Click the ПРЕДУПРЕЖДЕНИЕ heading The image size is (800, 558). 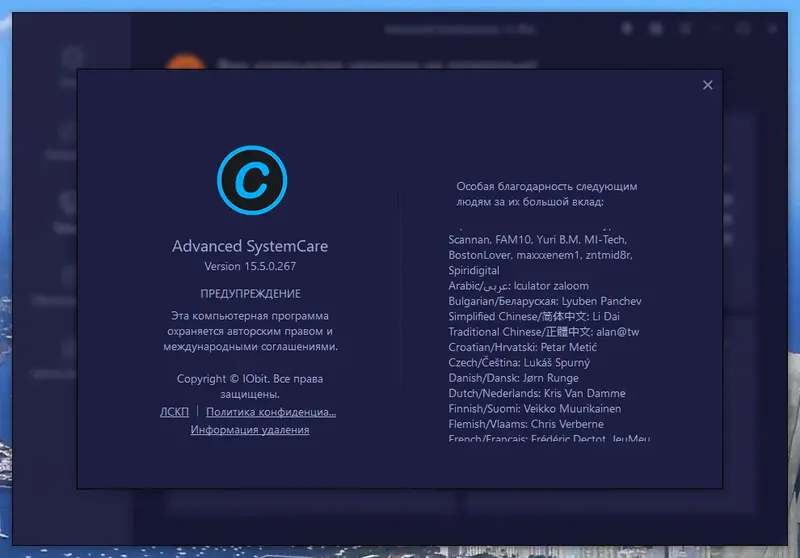(x=250, y=294)
